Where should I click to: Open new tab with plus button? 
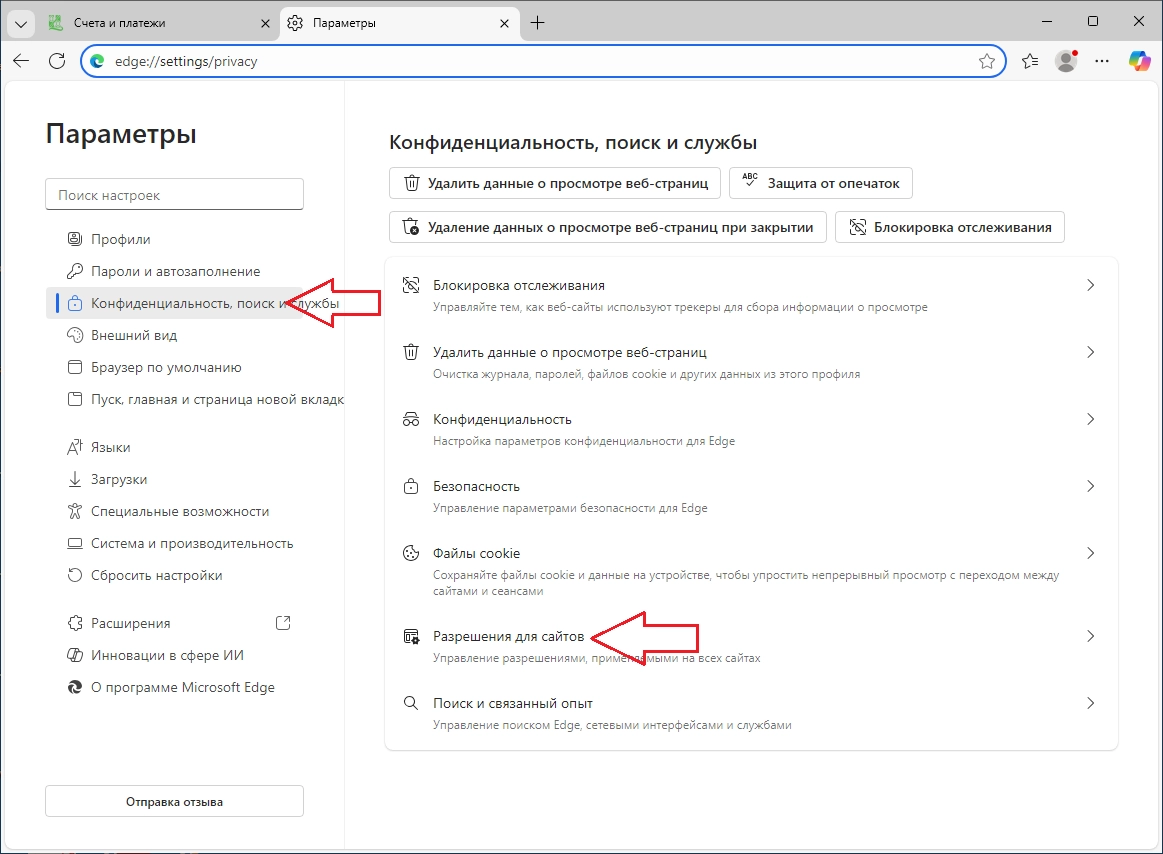coord(537,22)
